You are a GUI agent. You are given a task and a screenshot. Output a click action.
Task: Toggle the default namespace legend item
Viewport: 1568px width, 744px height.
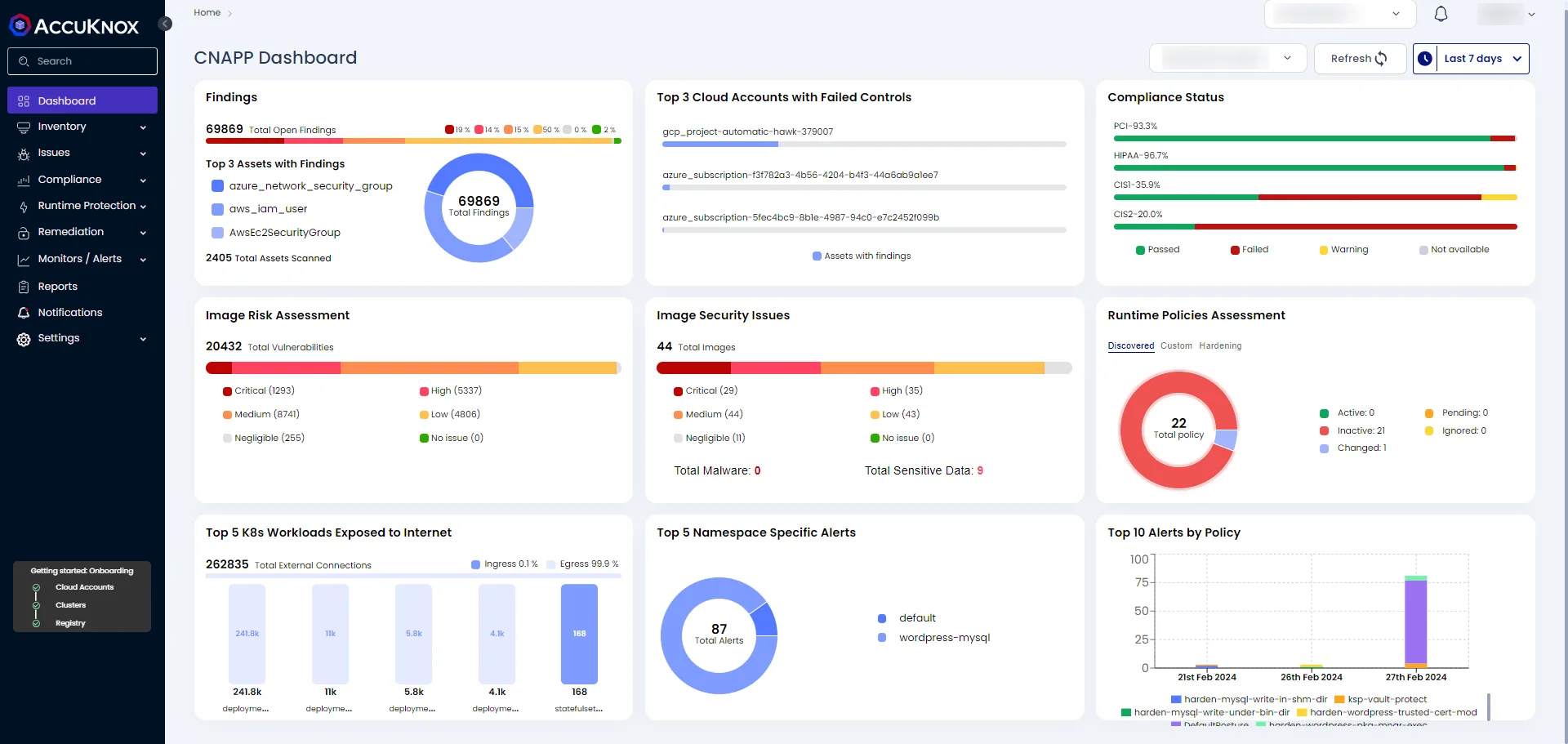click(906, 618)
